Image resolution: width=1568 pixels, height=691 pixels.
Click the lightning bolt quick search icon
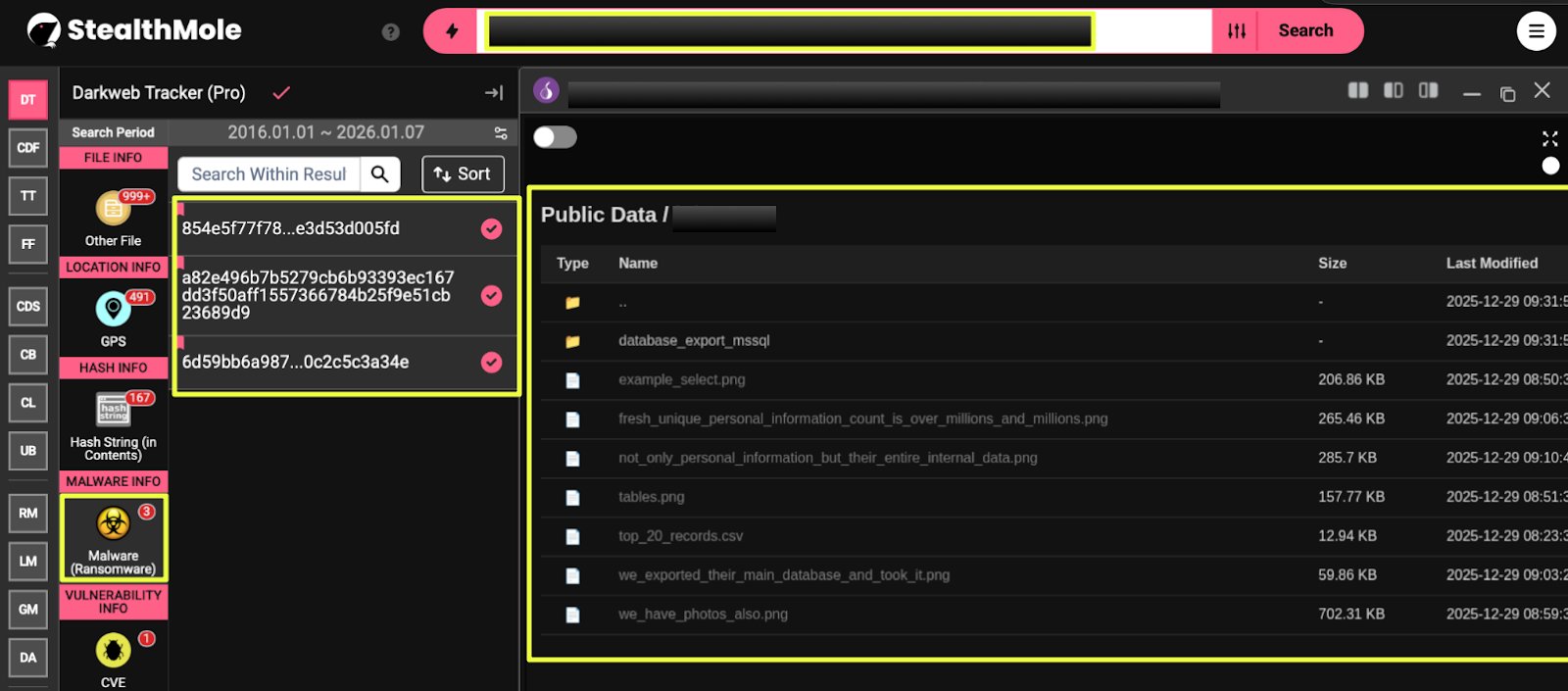point(452,31)
